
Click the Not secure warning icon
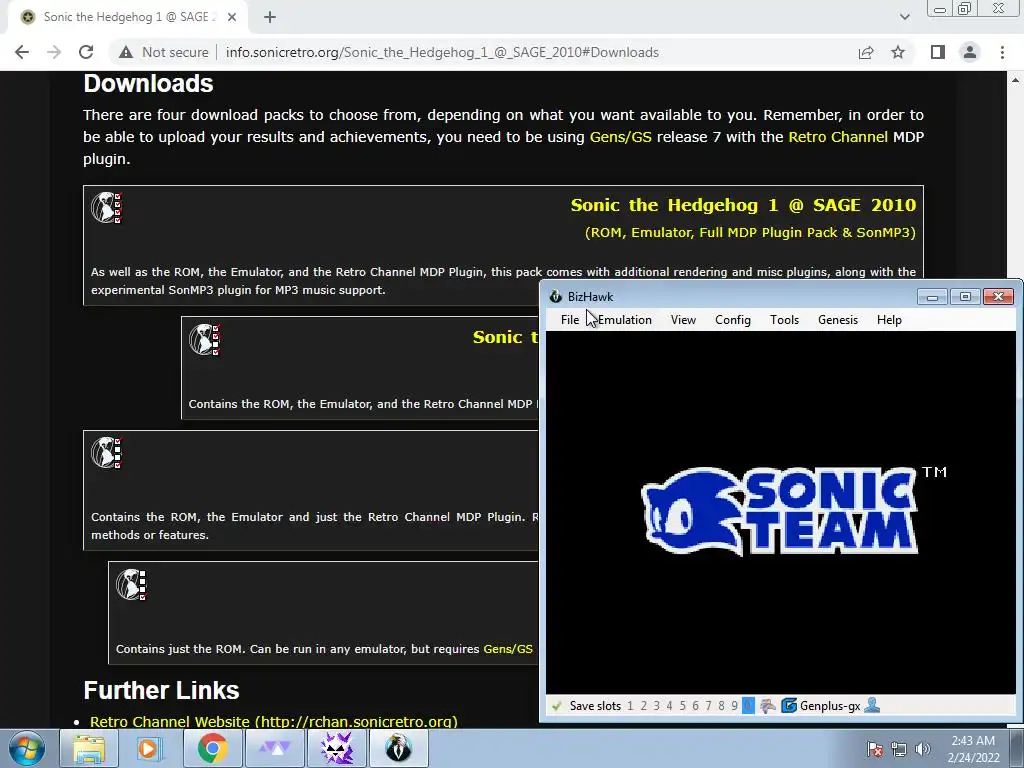pyautogui.click(x=126, y=52)
